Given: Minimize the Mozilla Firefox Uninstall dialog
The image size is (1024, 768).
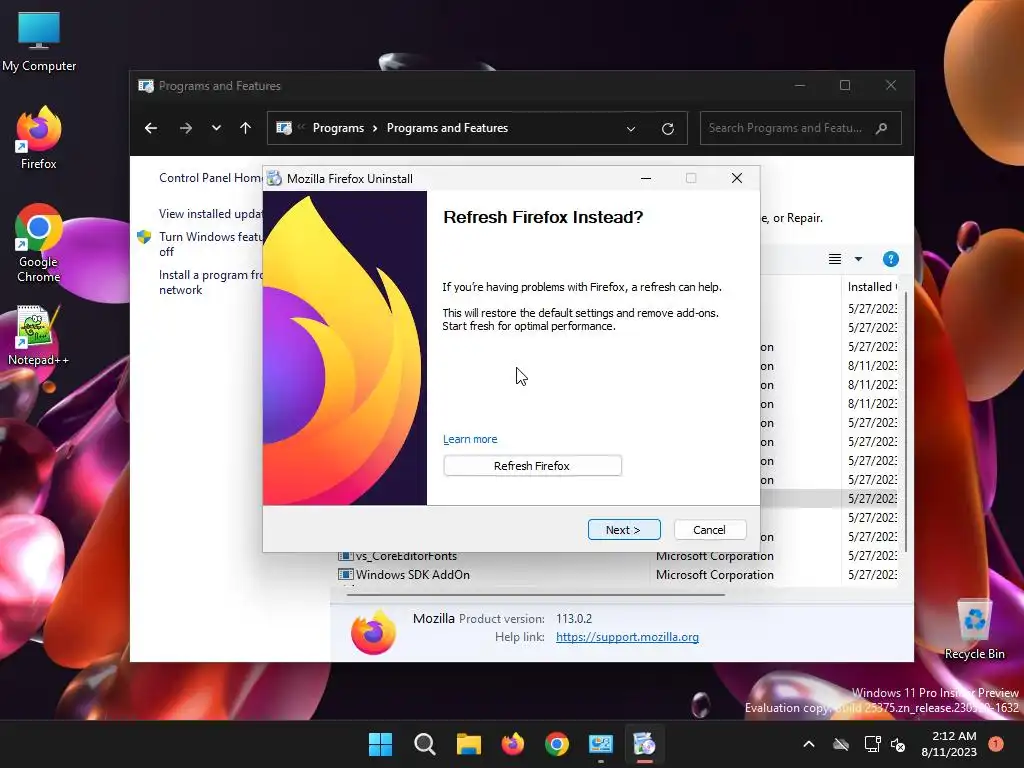Looking at the screenshot, I should pyautogui.click(x=646, y=178).
